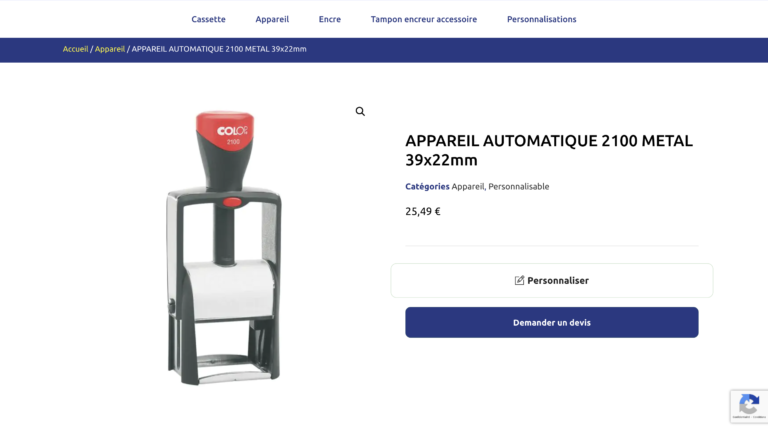Click the Demander un devis button
The height and width of the screenshot is (430, 768).
[552, 322]
